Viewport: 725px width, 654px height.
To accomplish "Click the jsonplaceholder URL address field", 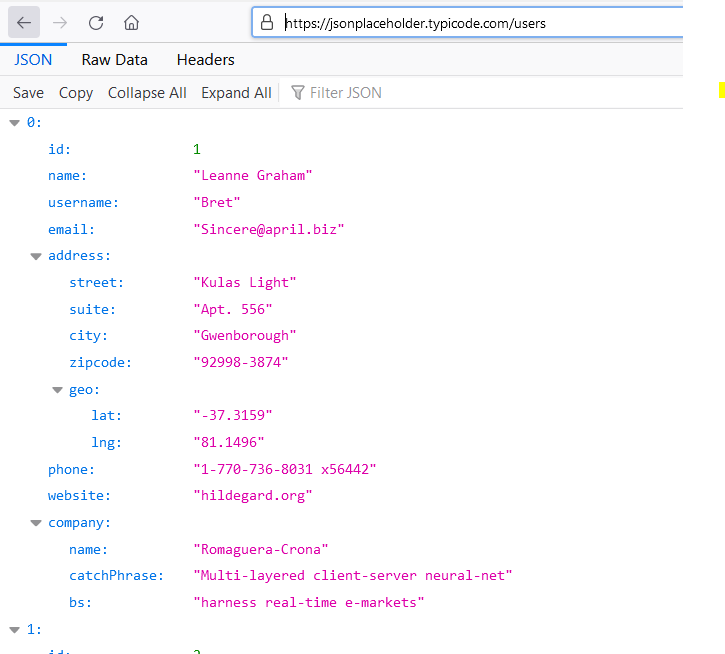I will click(467, 22).
